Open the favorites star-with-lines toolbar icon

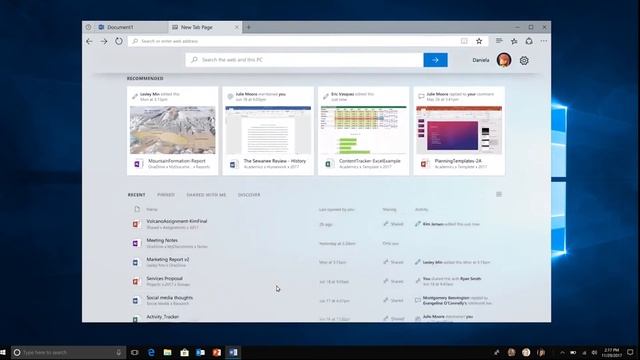[514, 41]
